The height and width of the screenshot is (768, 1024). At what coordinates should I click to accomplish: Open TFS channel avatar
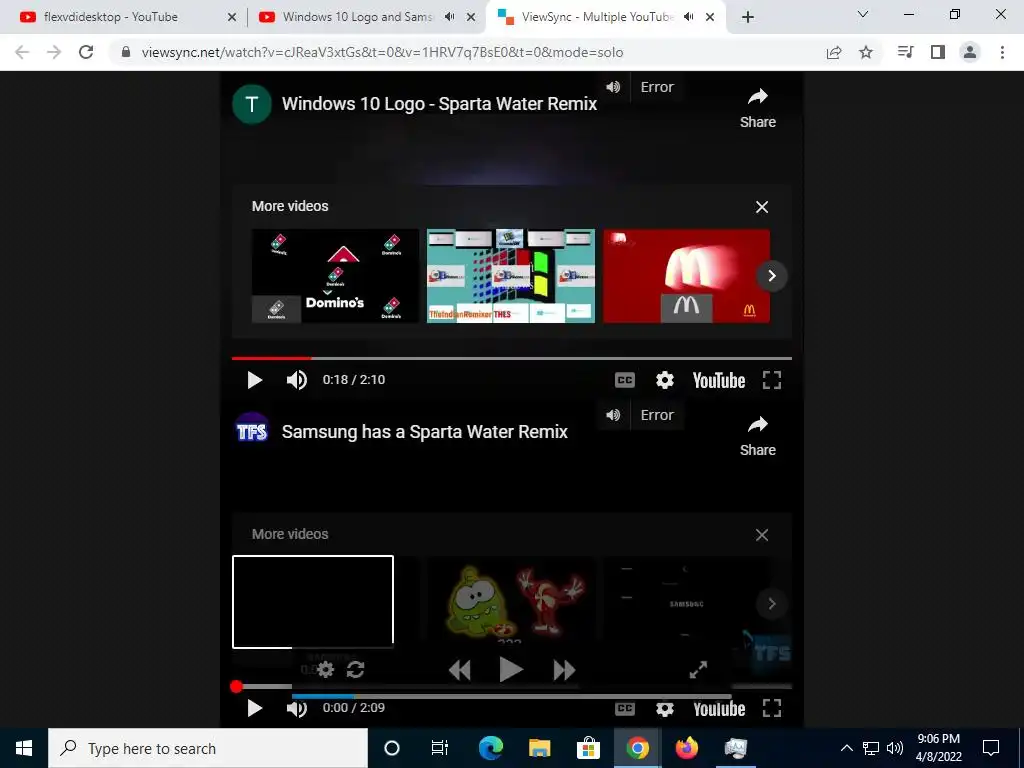coord(252,432)
